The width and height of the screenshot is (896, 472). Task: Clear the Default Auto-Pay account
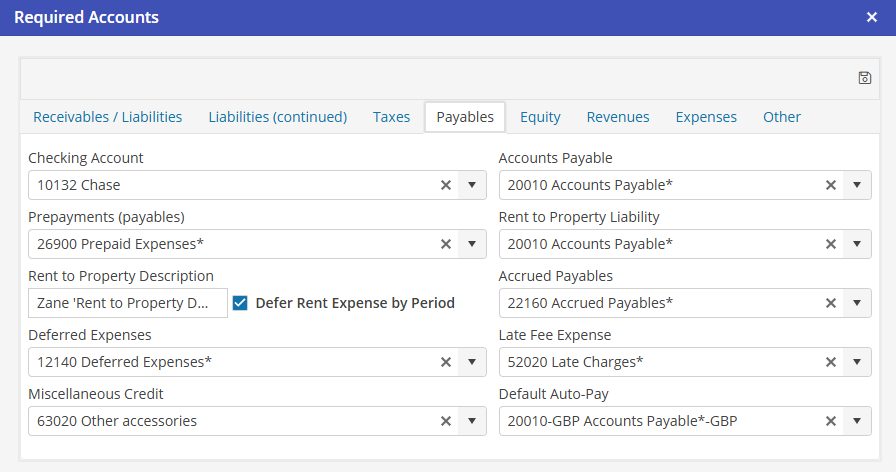[x=830, y=421]
